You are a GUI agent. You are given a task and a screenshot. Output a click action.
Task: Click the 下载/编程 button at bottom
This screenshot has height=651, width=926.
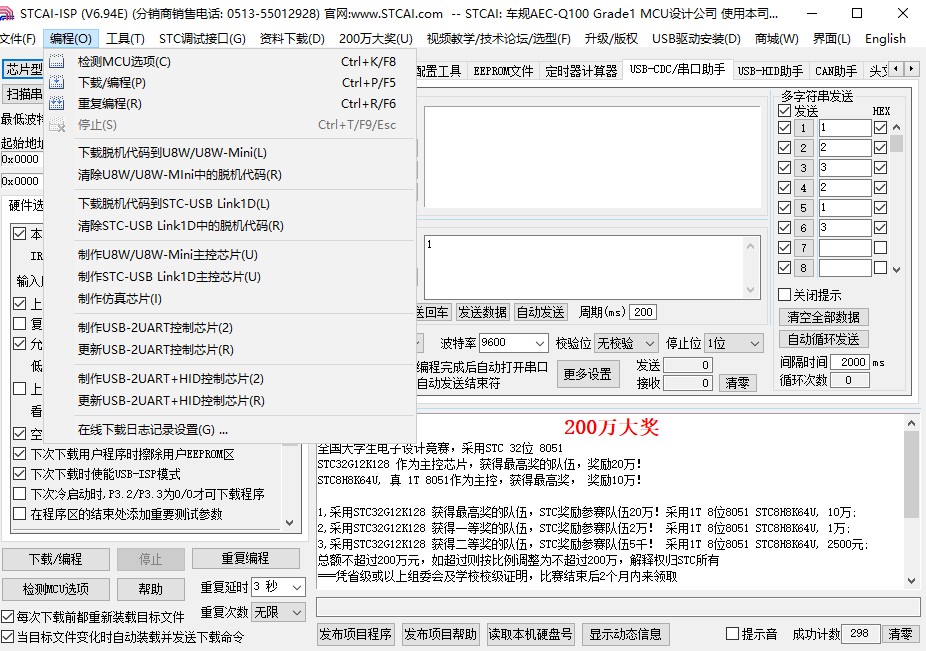[56, 559]
